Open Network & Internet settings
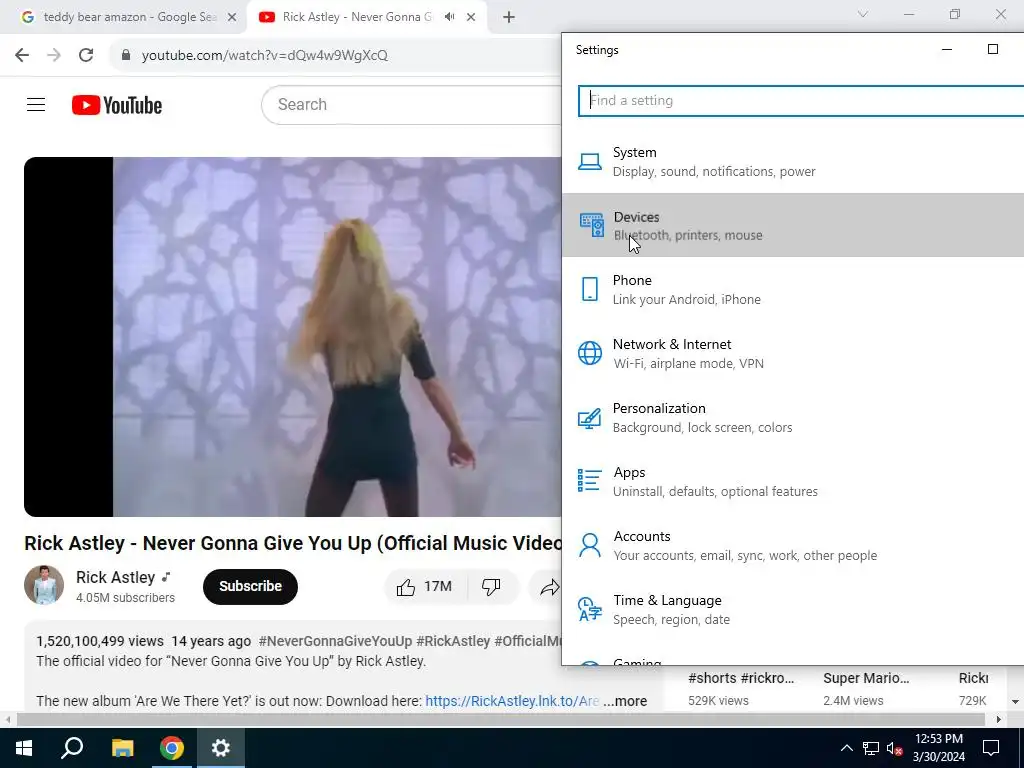Image resolution: width=1024 pixels, height=768 pixels. pos(793,353)
